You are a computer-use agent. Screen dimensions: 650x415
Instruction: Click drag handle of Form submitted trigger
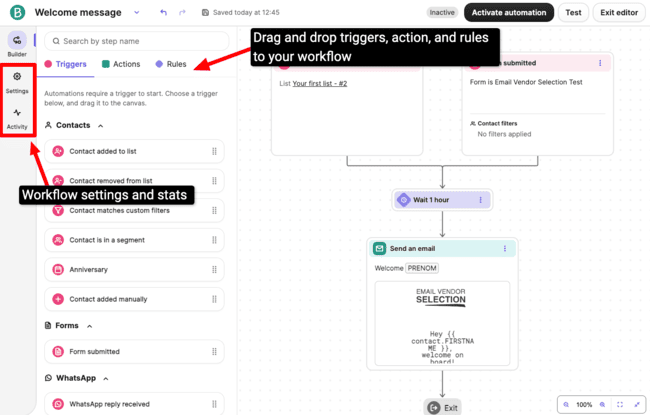[214, 352]
